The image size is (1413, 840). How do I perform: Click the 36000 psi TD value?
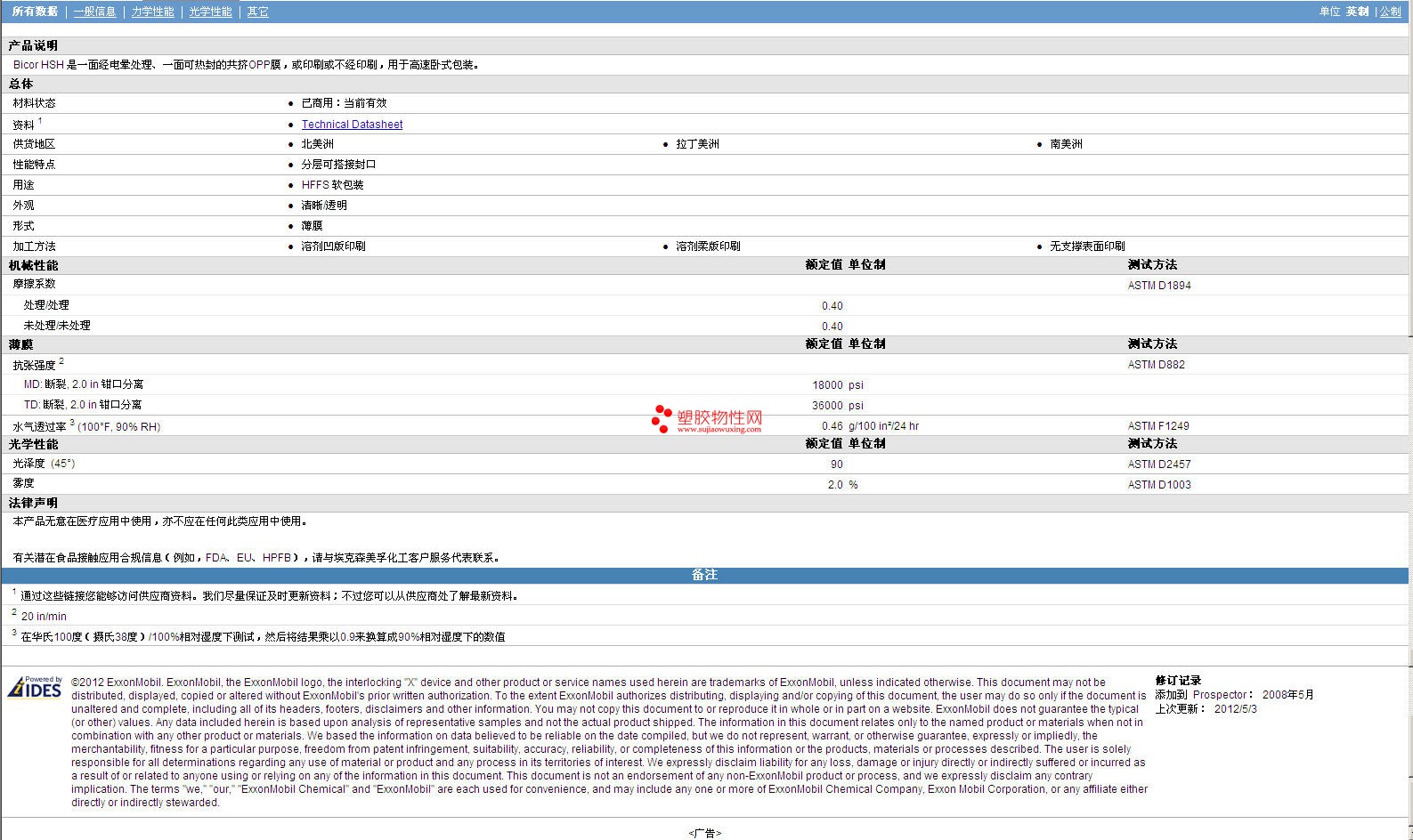click(x=838, y=406)
